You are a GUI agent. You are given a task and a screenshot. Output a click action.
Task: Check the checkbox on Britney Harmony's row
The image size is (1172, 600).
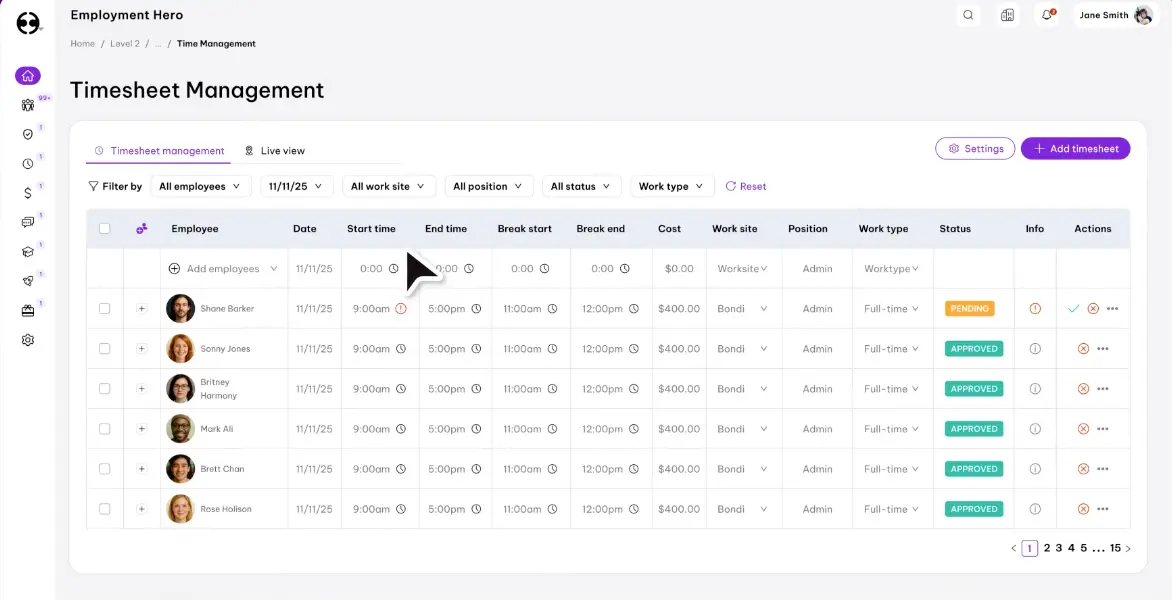click(104, 388)
